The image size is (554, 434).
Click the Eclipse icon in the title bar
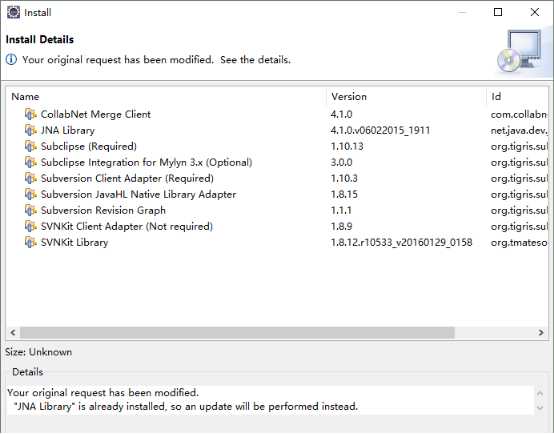pos(13,12)
